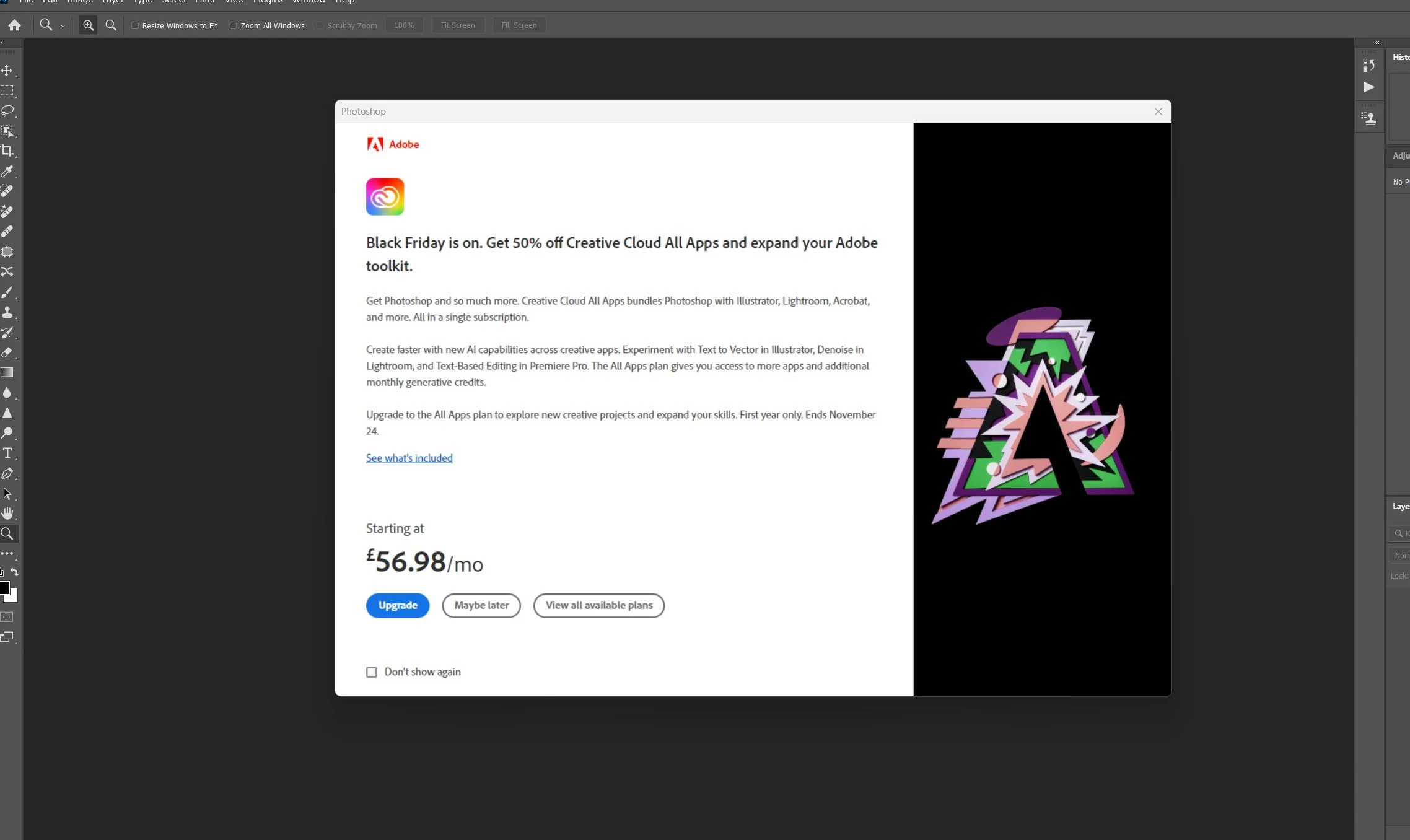The image size is (1410, 840).
Task: Select the Crop tool
Action: coord(7,151)
